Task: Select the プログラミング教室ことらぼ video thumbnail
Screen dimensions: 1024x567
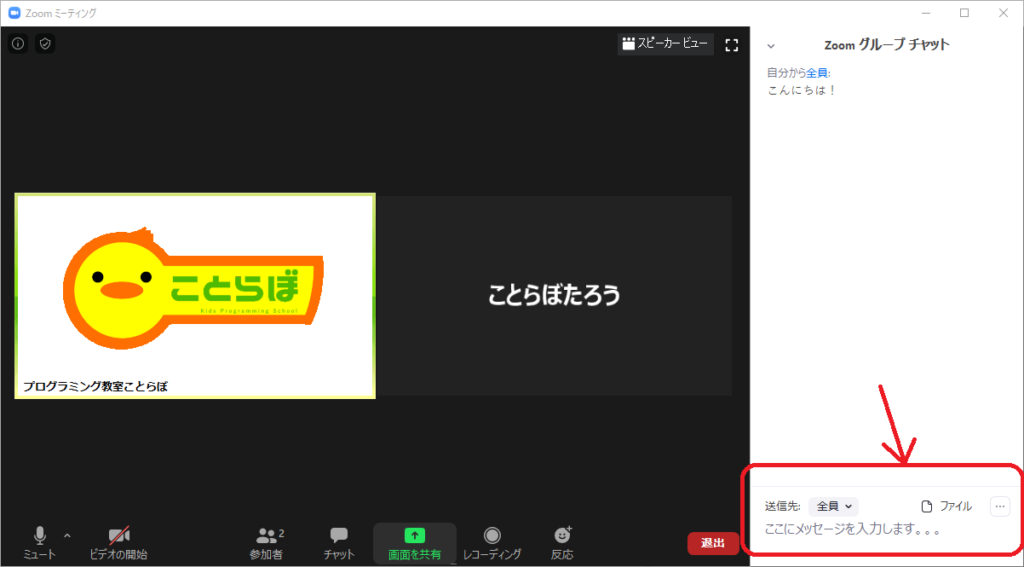Action: tap(195, 296)
